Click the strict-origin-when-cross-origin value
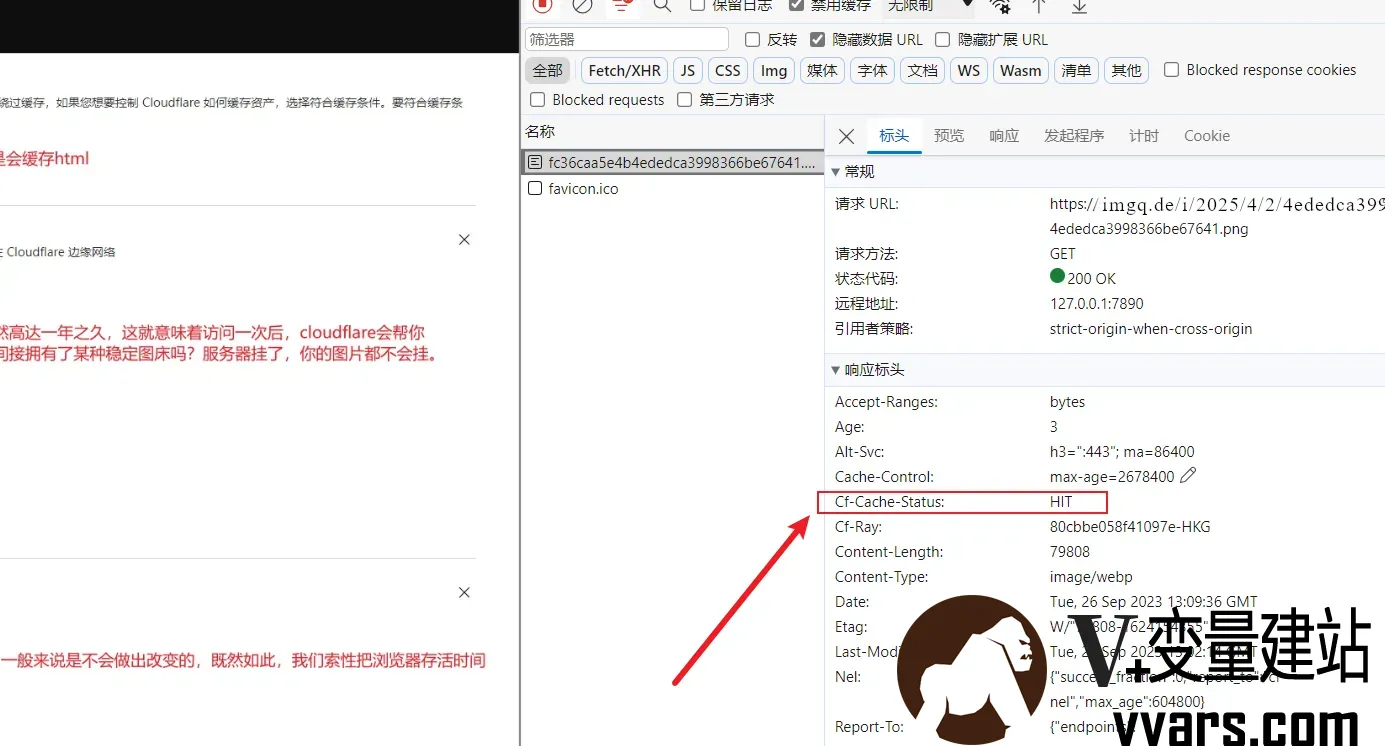This screenshot has width=1385, height=746. tap(1151, 329)
